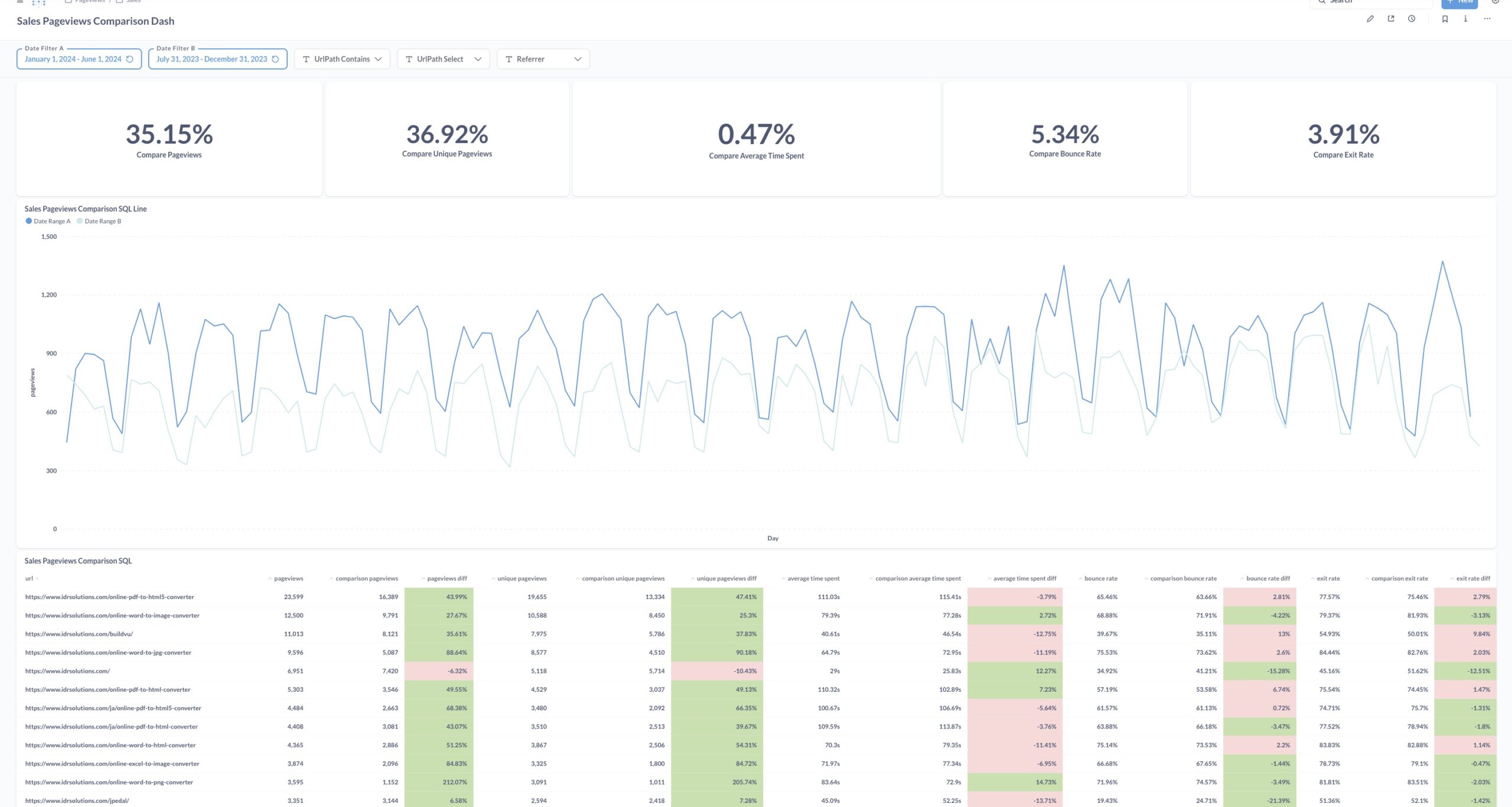Sort by comparison unique pageviews header
Screen dimensions: 1512x807
pyautogui.click(x=620, y=578)
